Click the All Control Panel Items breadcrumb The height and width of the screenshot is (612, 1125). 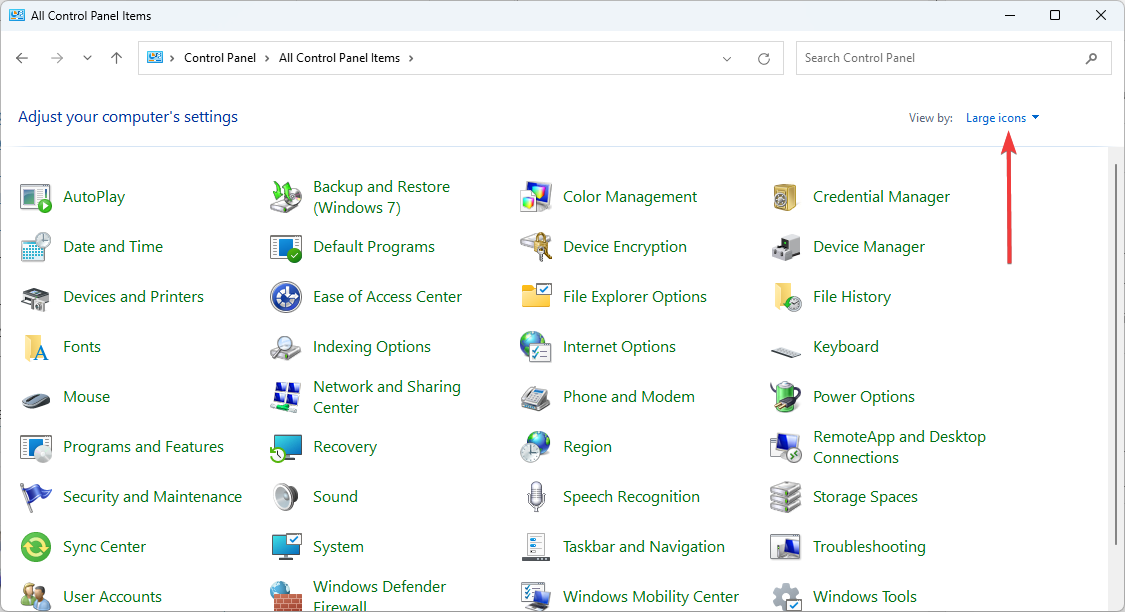pyautogui.click(x=339, y=58)
